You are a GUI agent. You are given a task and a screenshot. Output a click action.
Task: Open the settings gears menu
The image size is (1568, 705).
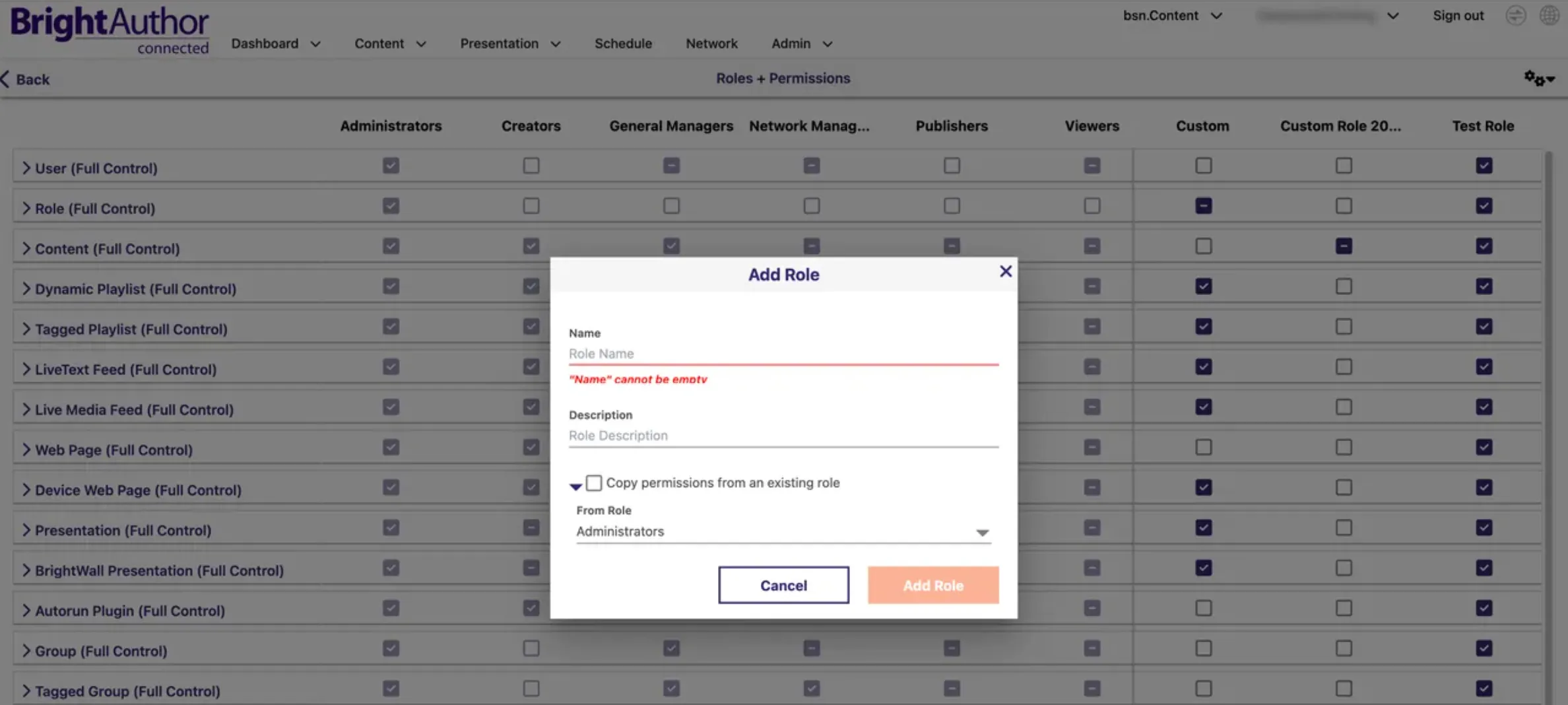pos(1539,79)
